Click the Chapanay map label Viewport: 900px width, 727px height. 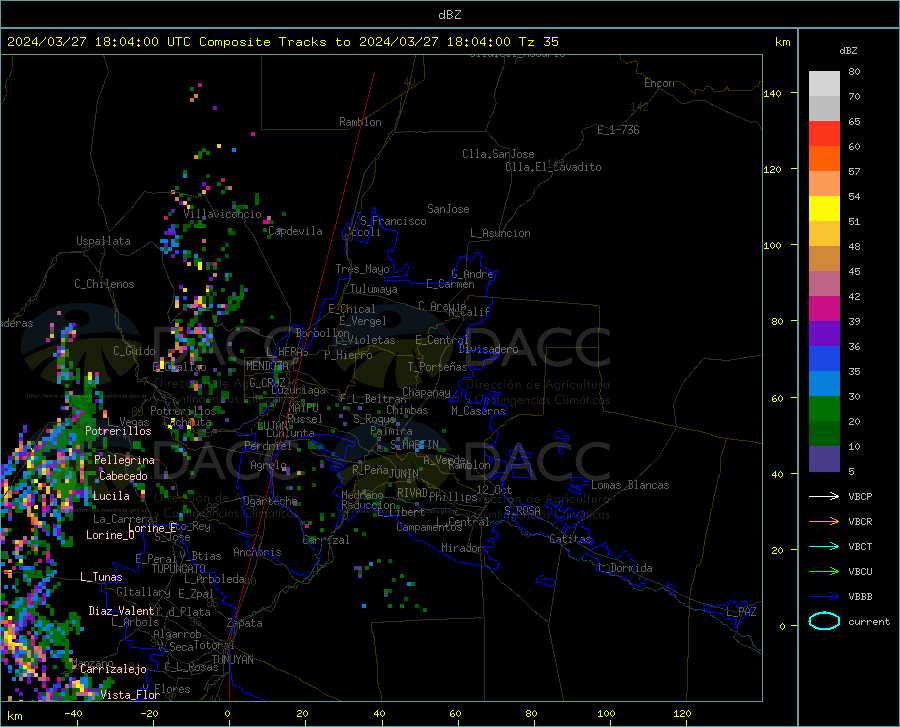click(x=426, y=392)
